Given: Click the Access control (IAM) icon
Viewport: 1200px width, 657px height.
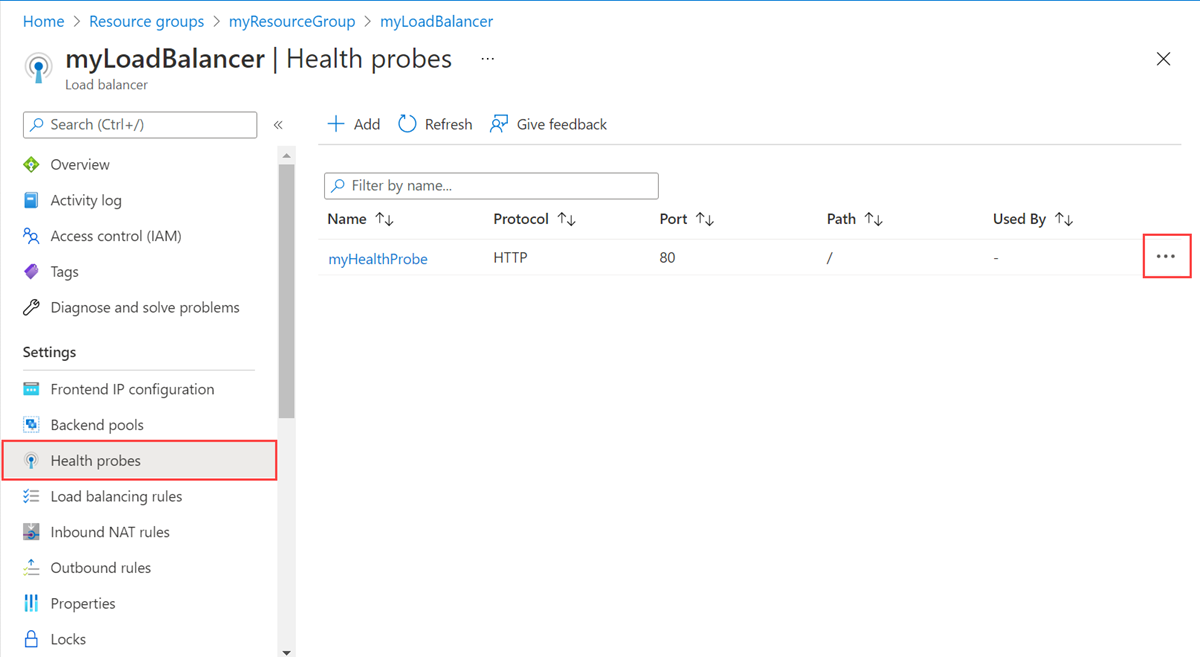Looking at the screenshot, I should (x=31, y=236).
